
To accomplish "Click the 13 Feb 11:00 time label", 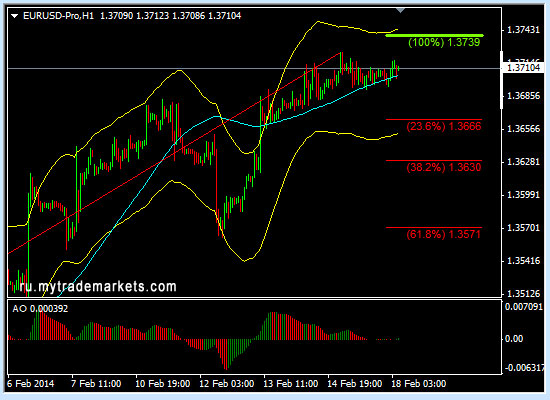I will coord(291,384).
